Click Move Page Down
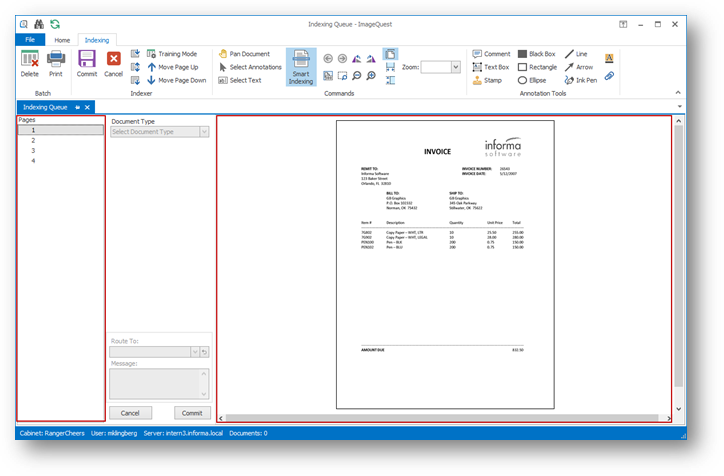 coord(176,80)
